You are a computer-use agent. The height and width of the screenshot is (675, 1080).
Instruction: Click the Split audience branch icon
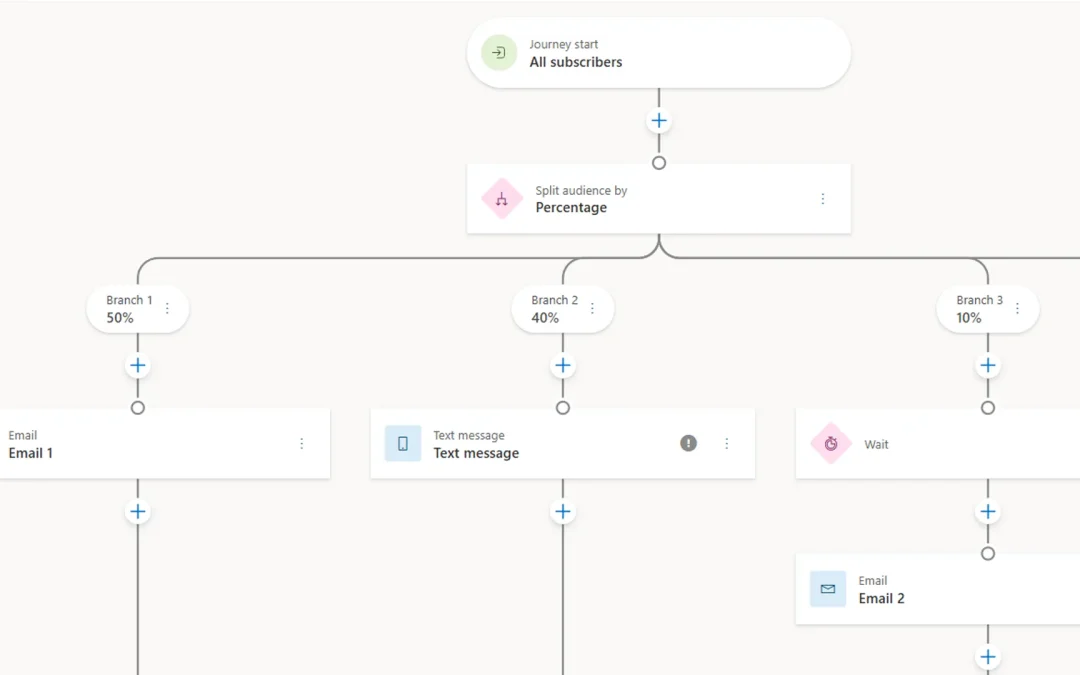501,199
